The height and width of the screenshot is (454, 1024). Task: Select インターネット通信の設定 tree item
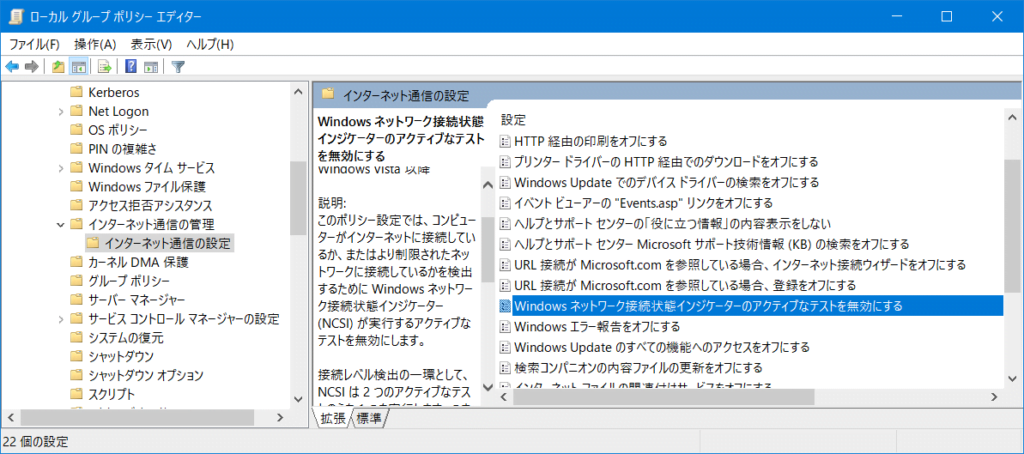(x=169, y=244)
